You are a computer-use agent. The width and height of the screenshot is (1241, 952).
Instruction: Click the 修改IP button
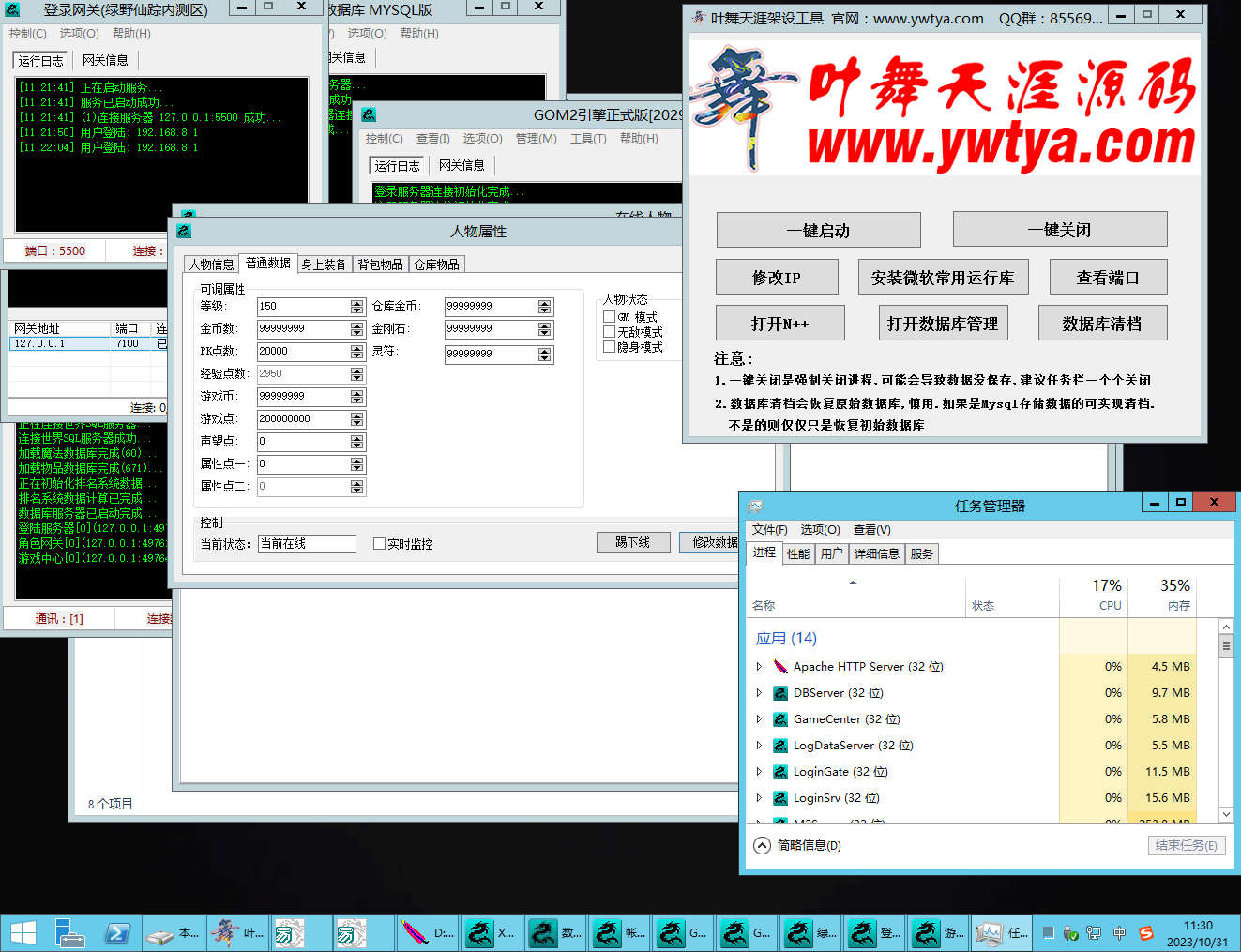pyautogui.click(x=777, y=278)
